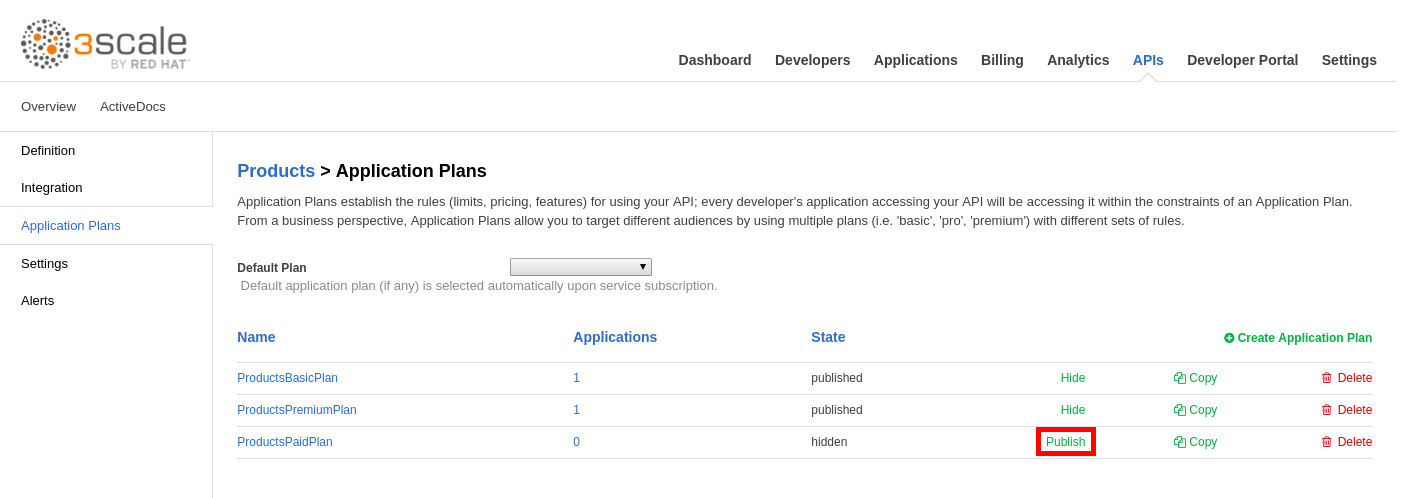Image resolution: width=1401 pixels, height=498 pixels.
Task: Sort plans by State column
Action: [x=828, y=337]
